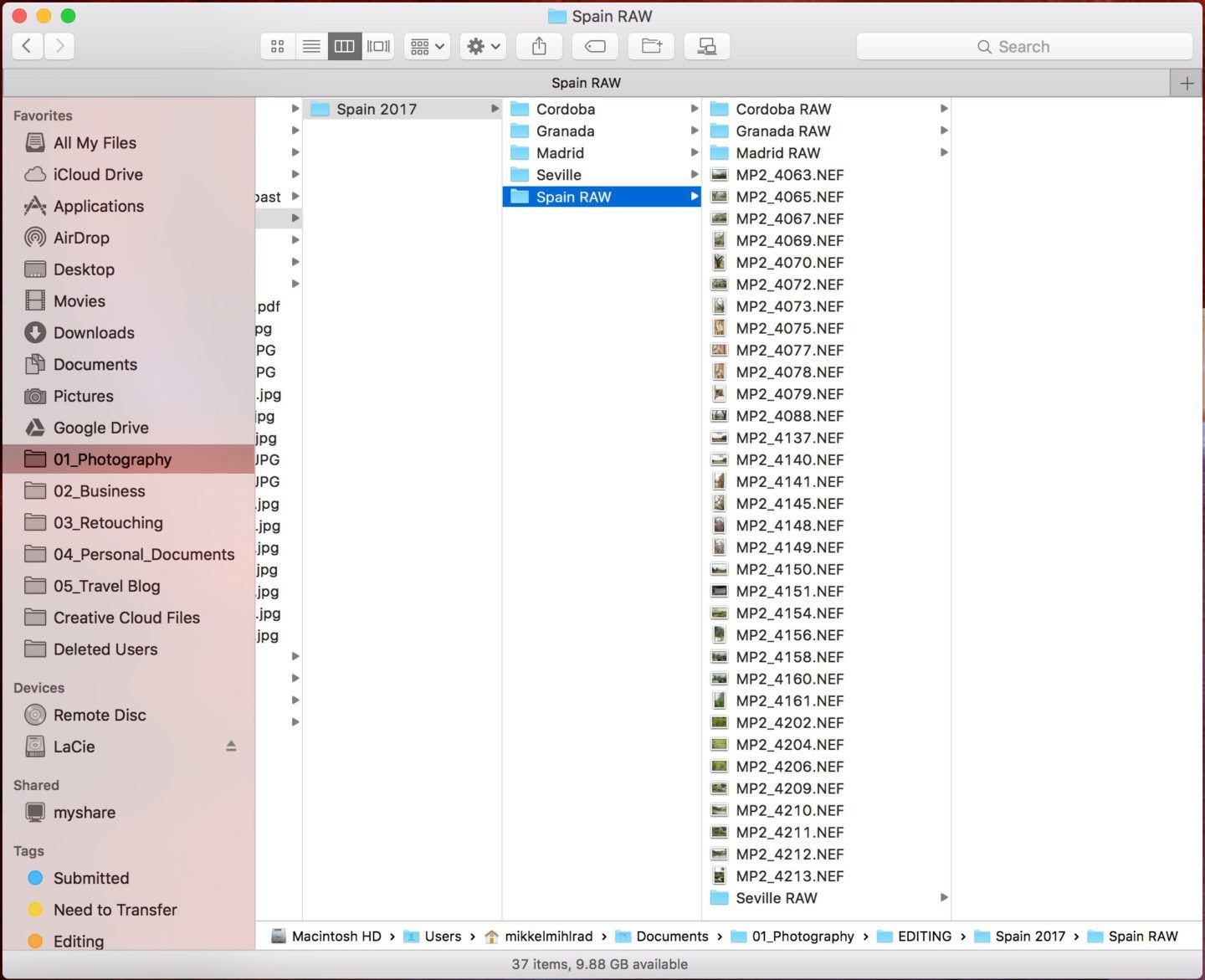Click thumbnail of MP2_4202.NEF
Image resolution: width=1205 pixels, height=980 pixels.
[719, 722]
